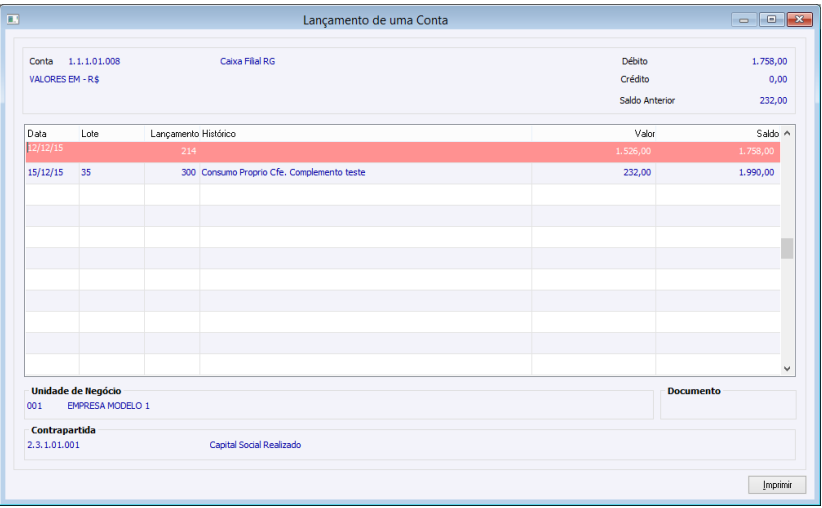Select the highlighted 12/12/15 entry row

point(403,152)
